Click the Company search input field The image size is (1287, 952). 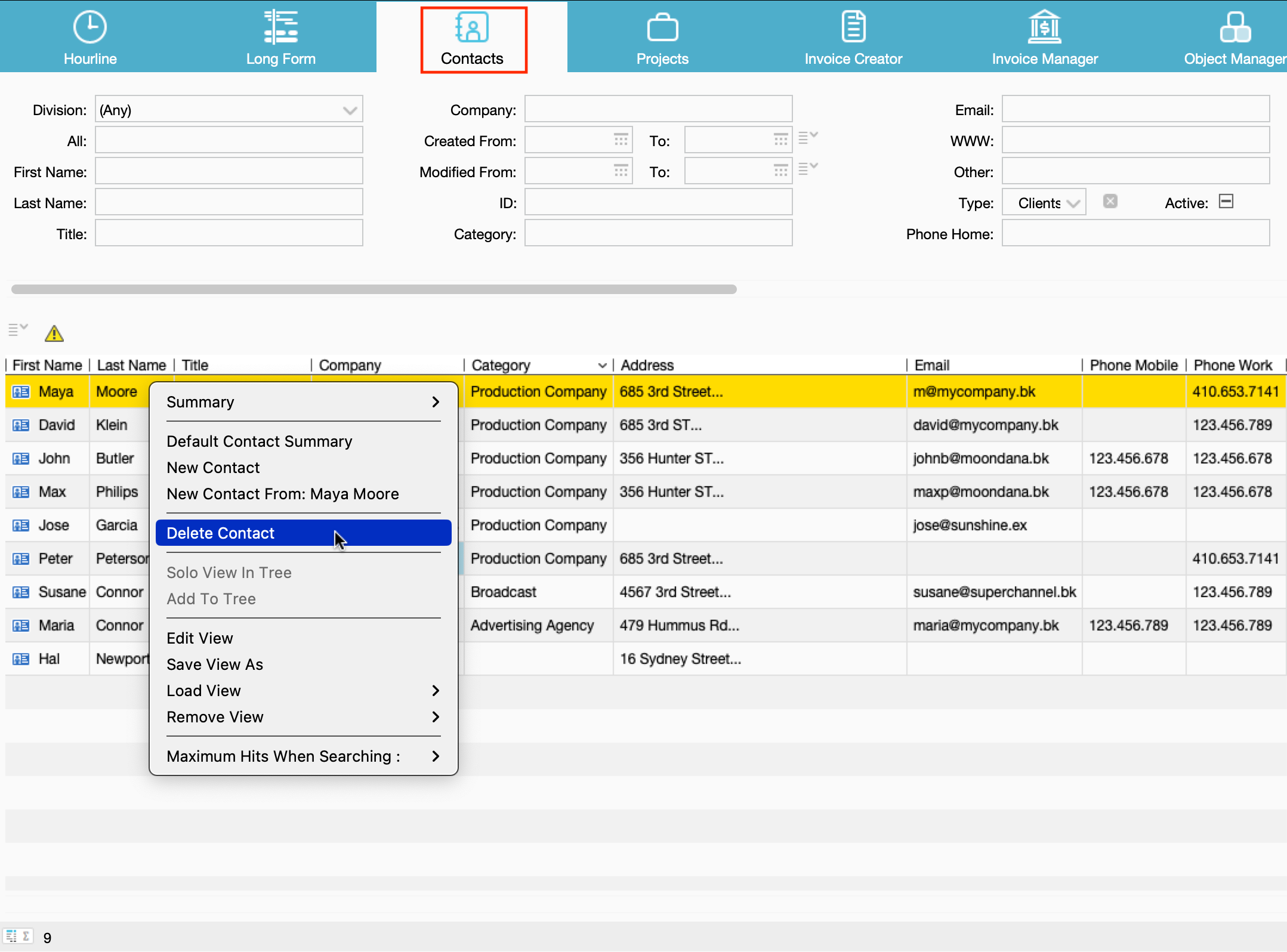click(658, 110)
